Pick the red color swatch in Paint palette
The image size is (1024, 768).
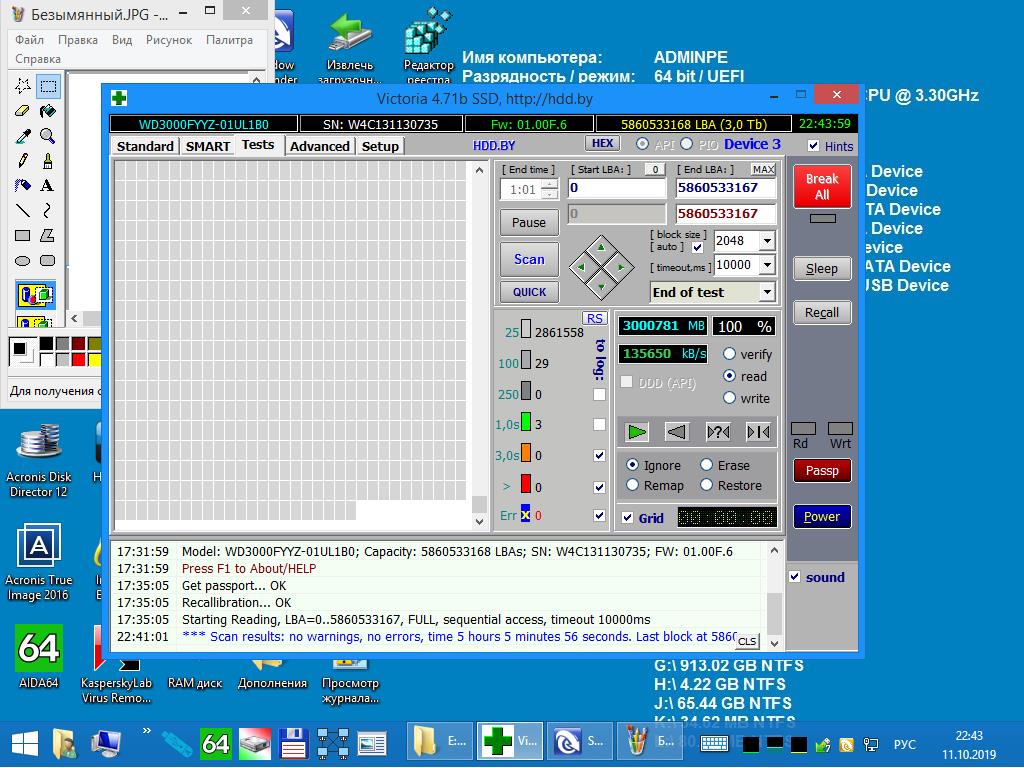click(78, 359)
